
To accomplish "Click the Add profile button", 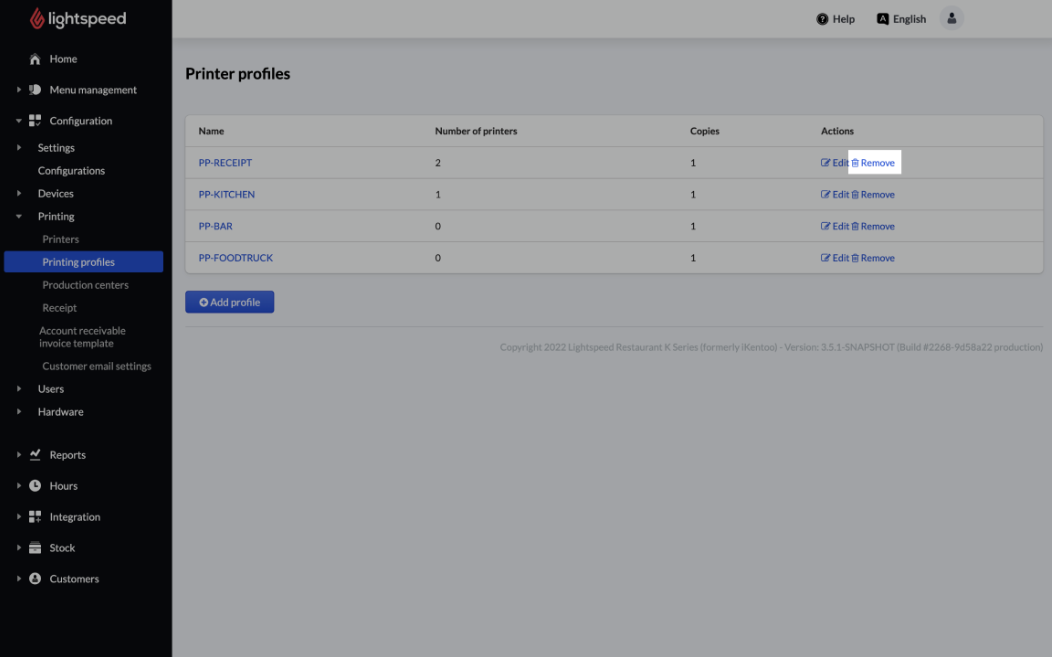I will [x=229, y=302].
